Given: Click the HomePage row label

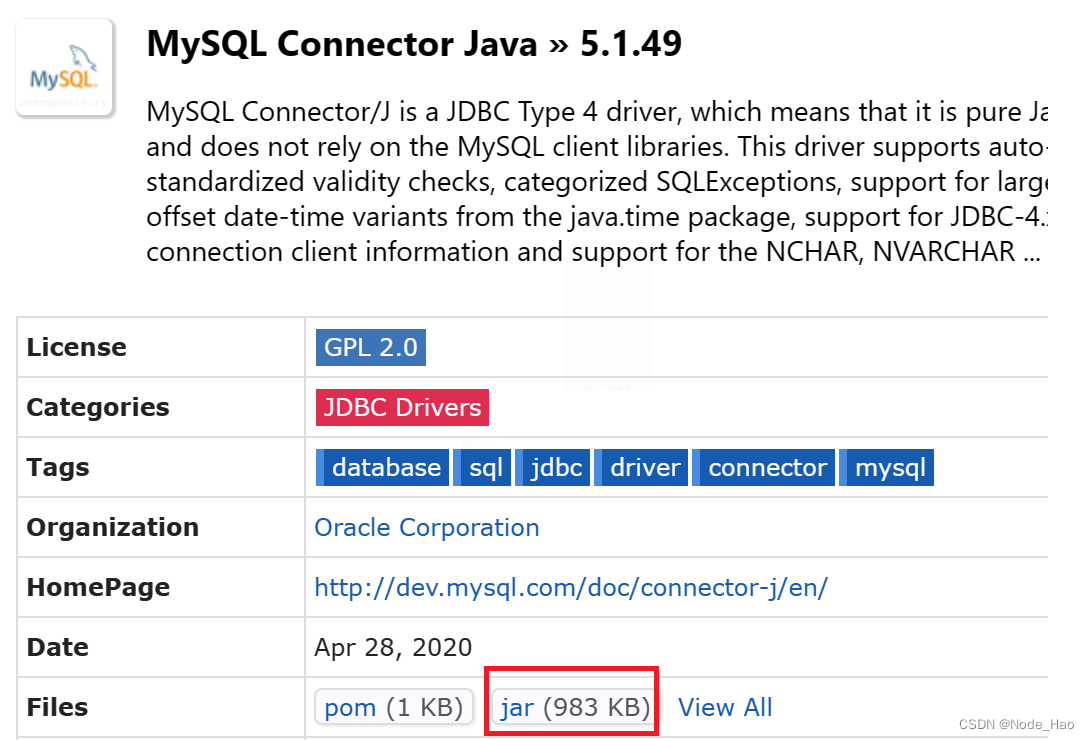Looking at the screenshot, I should tap(98, 587).
